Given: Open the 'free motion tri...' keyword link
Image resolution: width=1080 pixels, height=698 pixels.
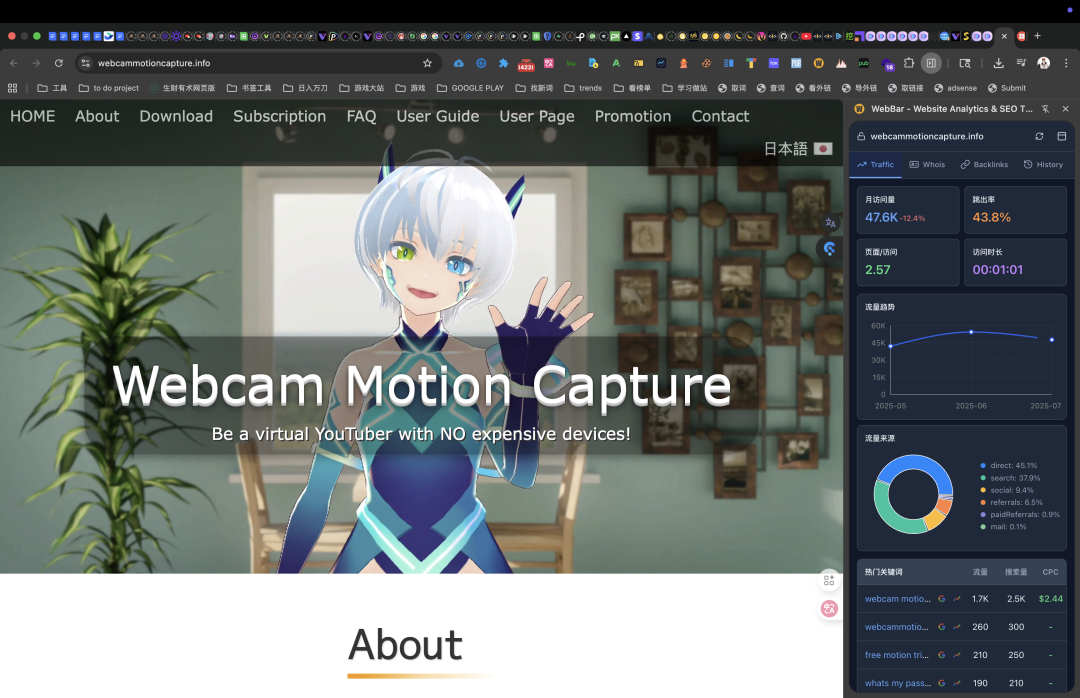Looking at the screenshot, I should click(897, 655).
